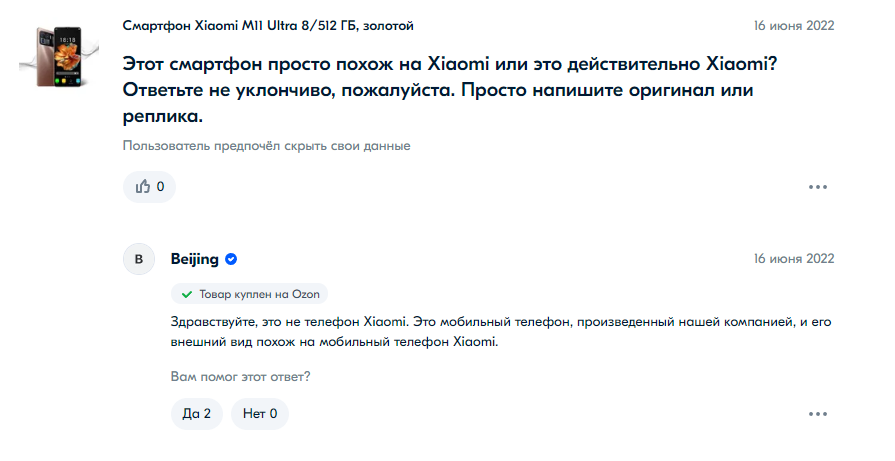Click the question's date '16 июня 2022'
The width and height of the screenshot is (895, 461).
click(x=793, y=24)
